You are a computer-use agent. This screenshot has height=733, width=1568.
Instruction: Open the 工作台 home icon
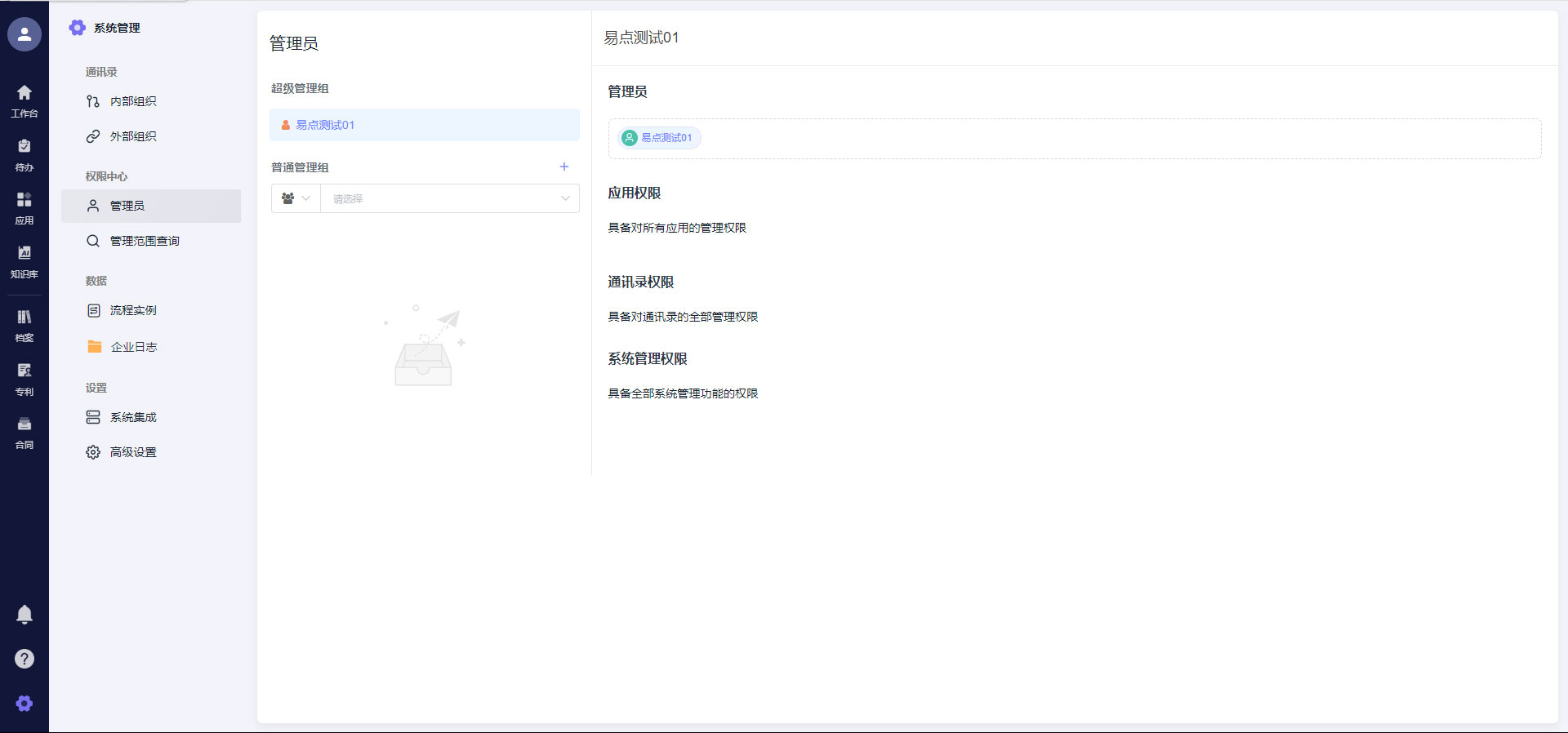tap(24, 100)
